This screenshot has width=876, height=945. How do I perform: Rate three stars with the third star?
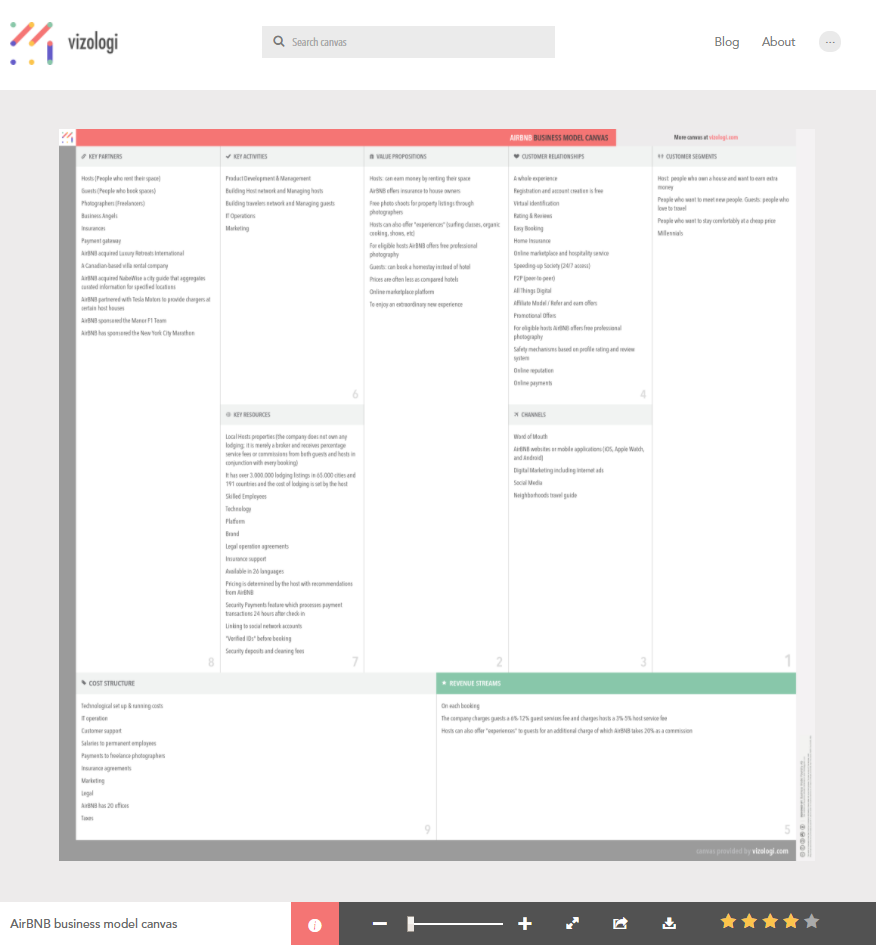coord(770,921)
